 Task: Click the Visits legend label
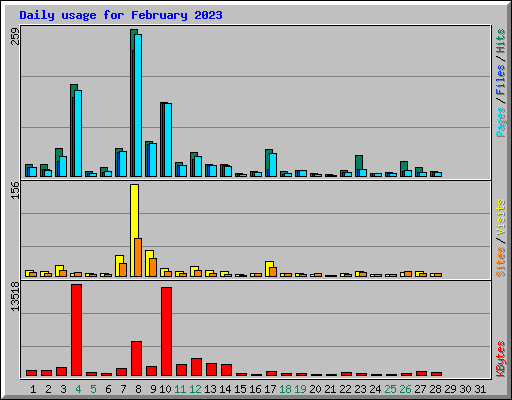pyautogui.click(x=500, y=217)
